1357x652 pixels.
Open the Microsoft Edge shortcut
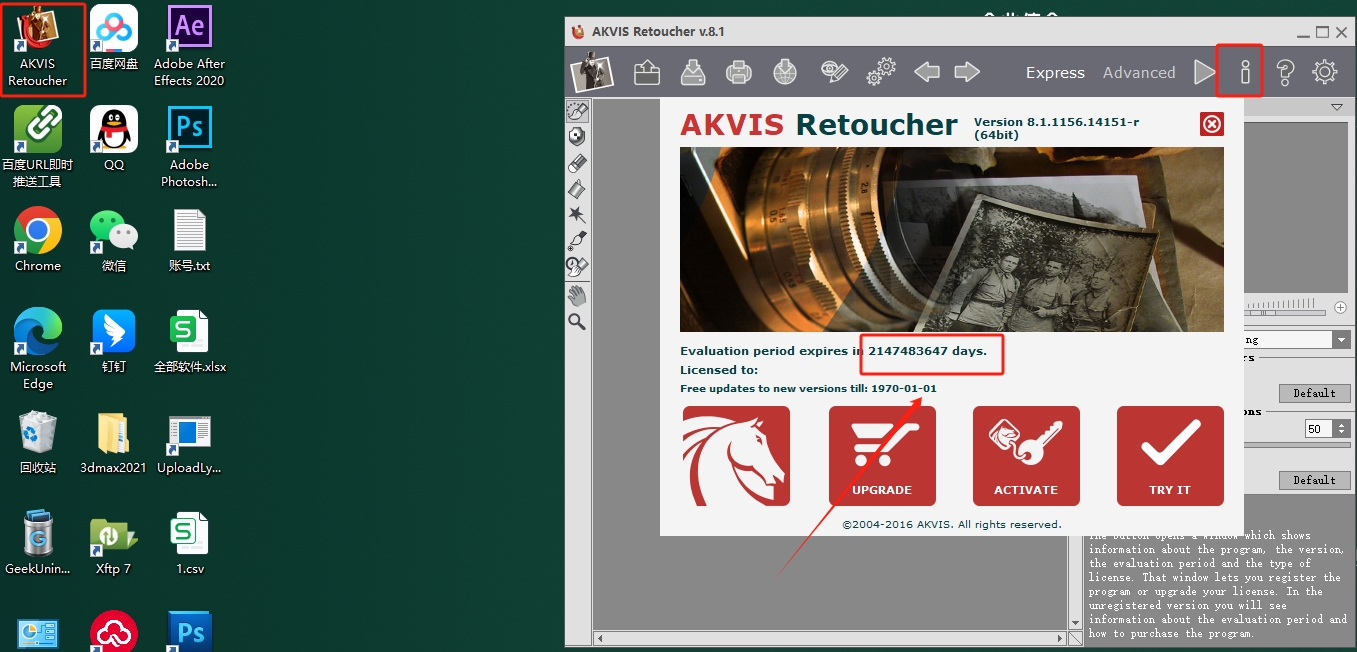coord(38,349)
